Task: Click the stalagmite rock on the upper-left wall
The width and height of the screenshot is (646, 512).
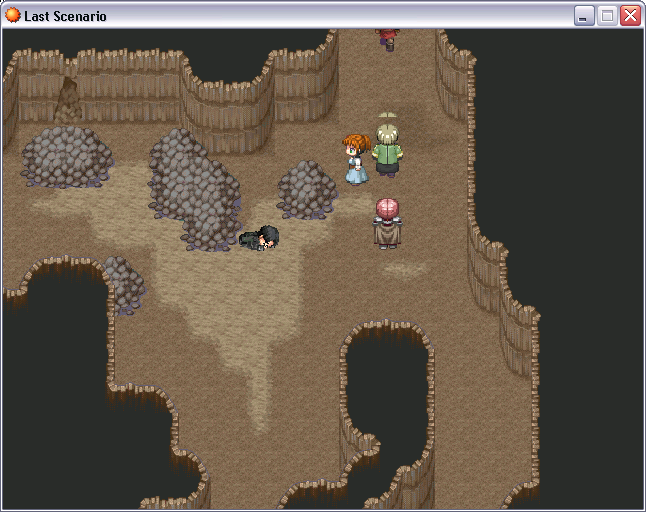Action: click(x=68, y=100)
